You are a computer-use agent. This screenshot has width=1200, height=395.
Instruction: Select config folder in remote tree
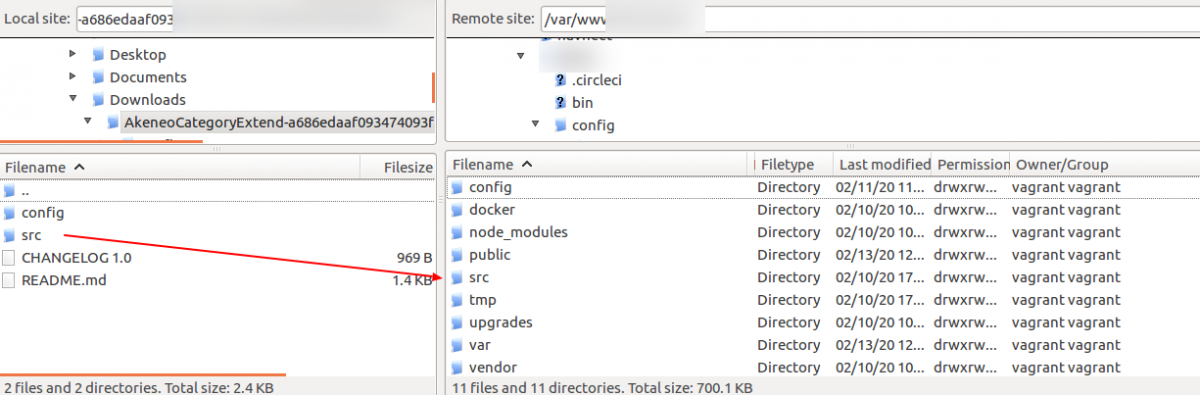[593, 125]
